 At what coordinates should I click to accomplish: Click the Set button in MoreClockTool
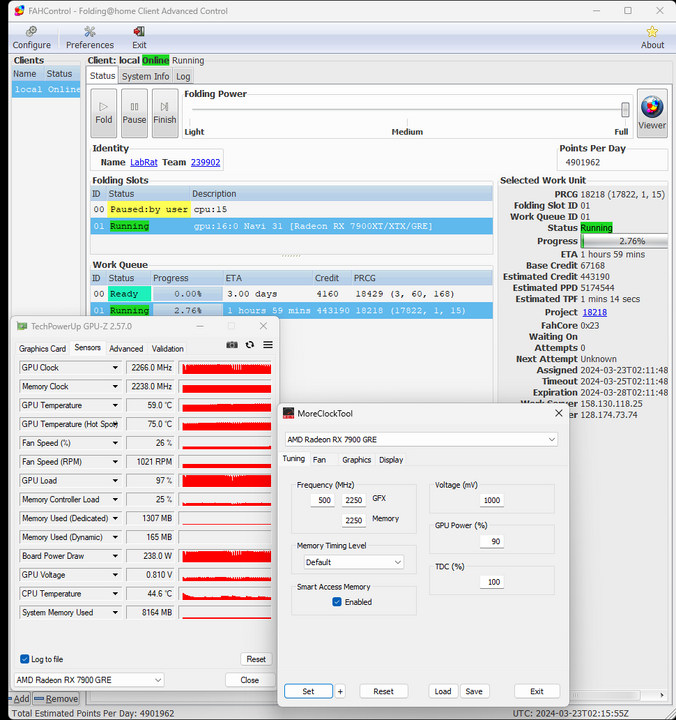pyautogui.click(x=308, y=691)
